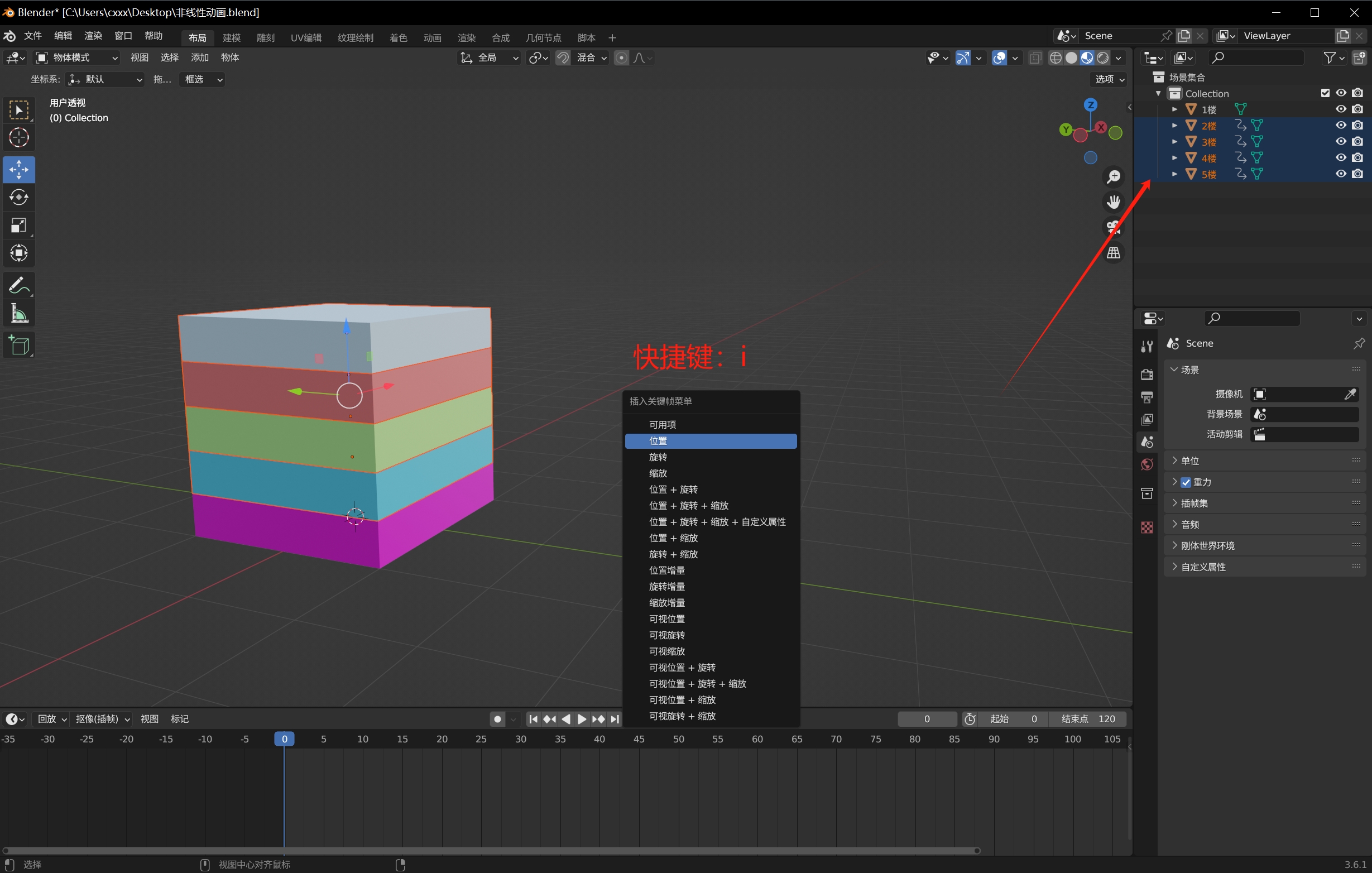Viewport: 1372px width, 873px height.
Task: Expand the 3楼 object tree
Action: 1174,141
